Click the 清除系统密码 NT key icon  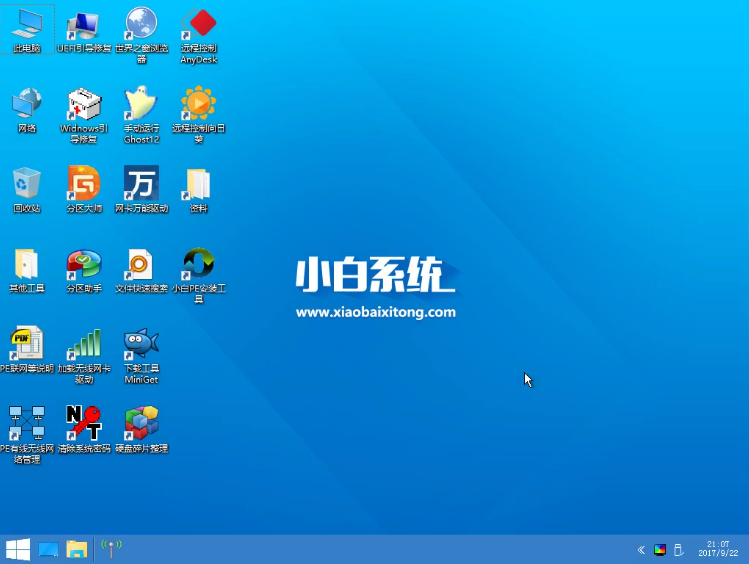coord(83,423)
